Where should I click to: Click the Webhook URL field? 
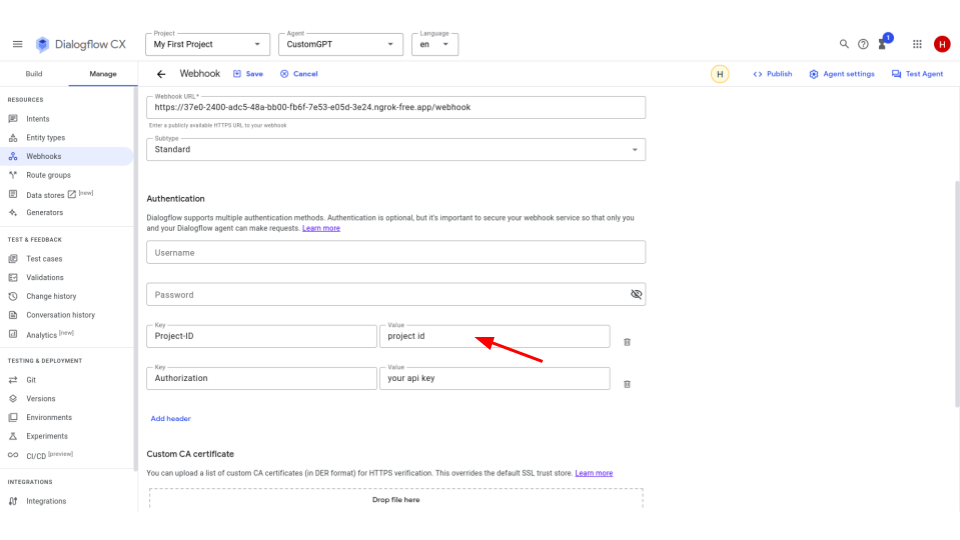pyautogui.click(x=396, y=107)
